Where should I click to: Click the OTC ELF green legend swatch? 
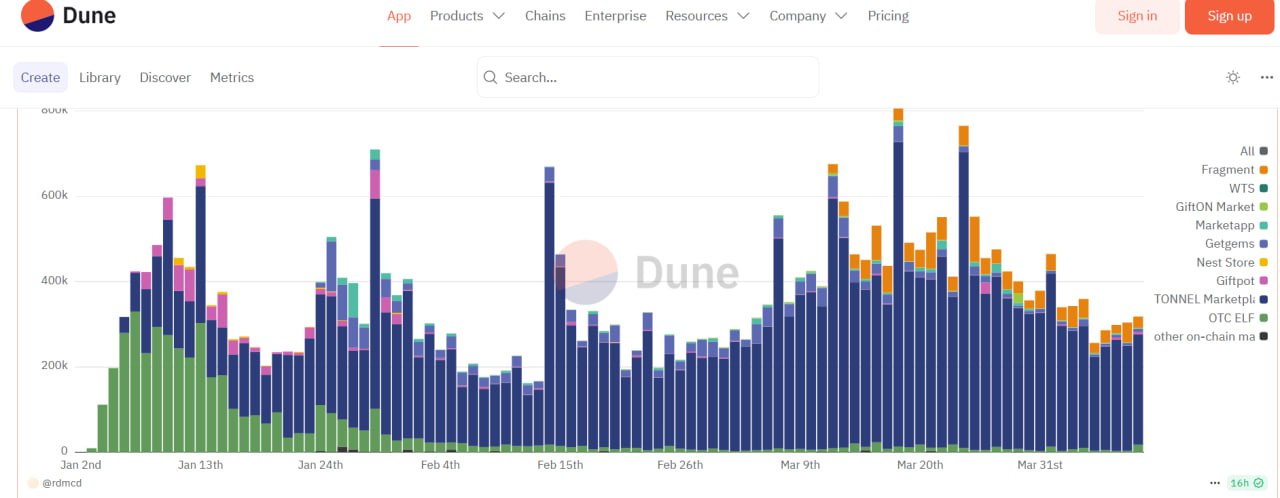coord(1264,318)
